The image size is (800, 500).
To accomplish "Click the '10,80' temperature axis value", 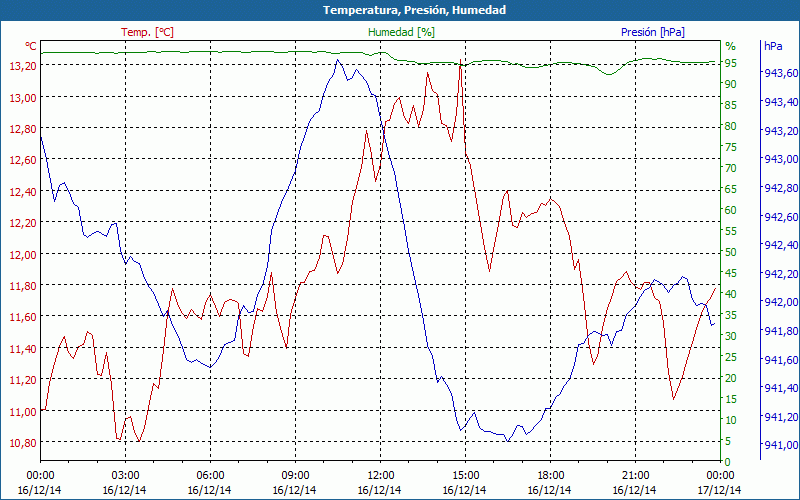I will (x=23, y=443).
